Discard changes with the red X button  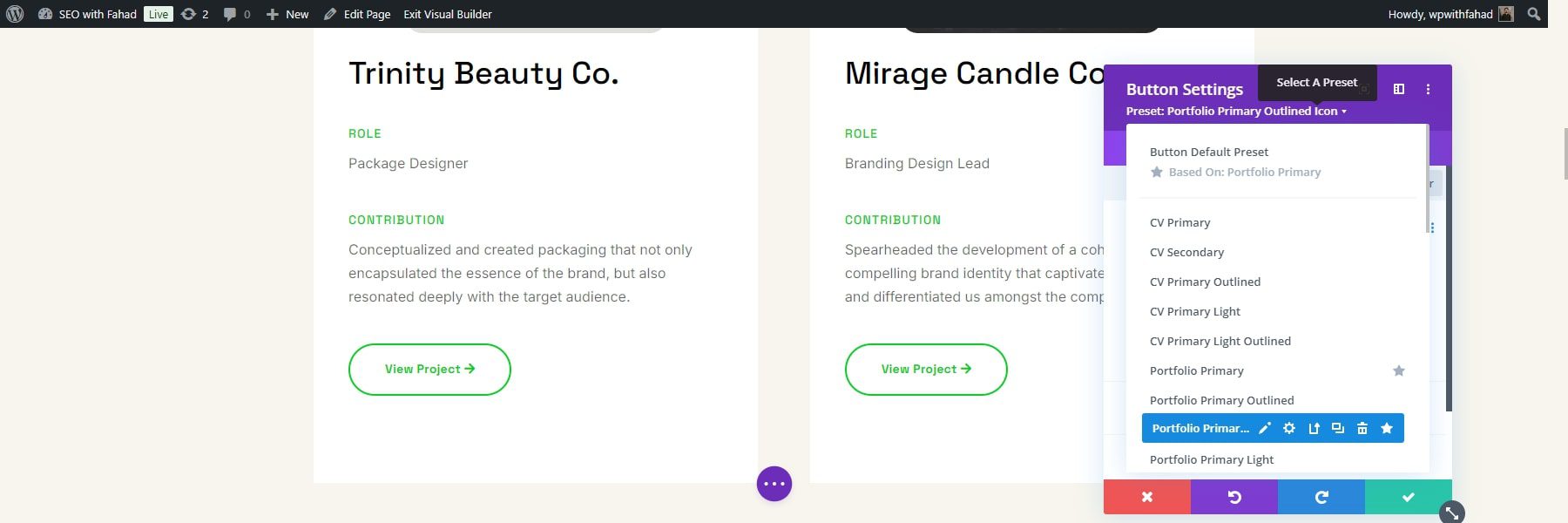point(1146,497)
